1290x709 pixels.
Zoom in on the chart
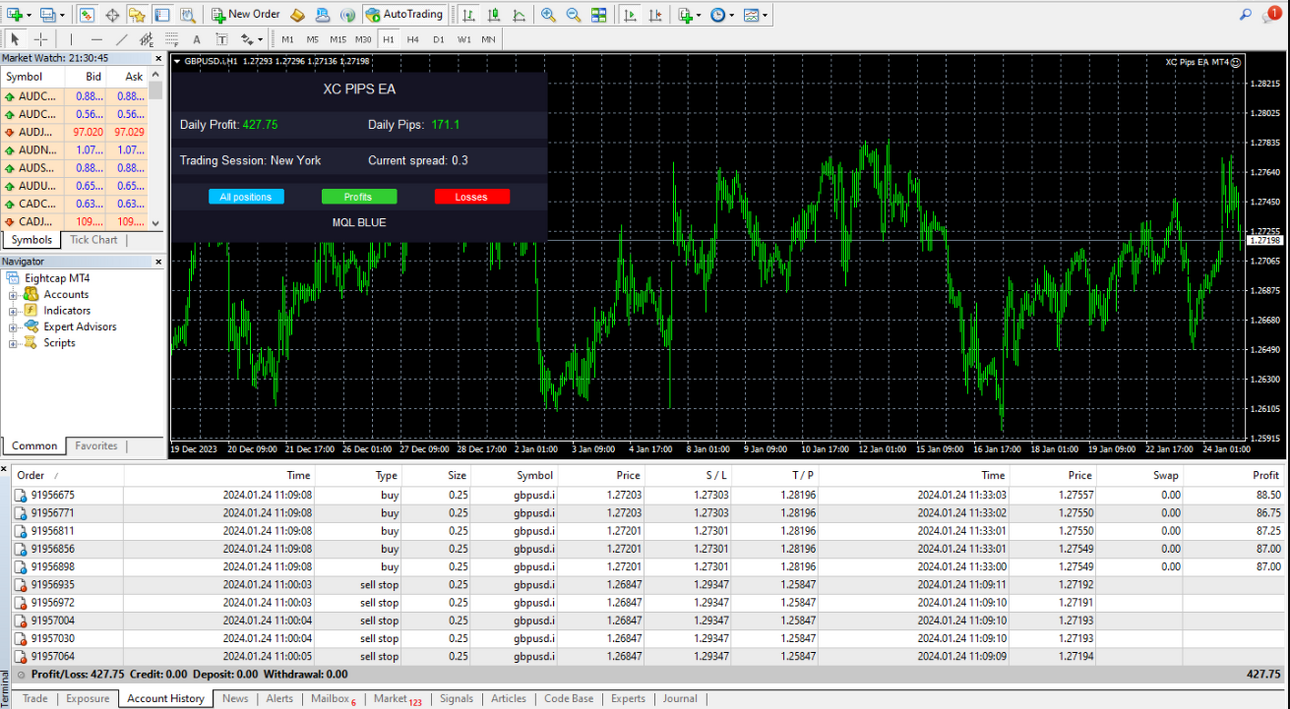pyautogui.click(x=548, y=15)
